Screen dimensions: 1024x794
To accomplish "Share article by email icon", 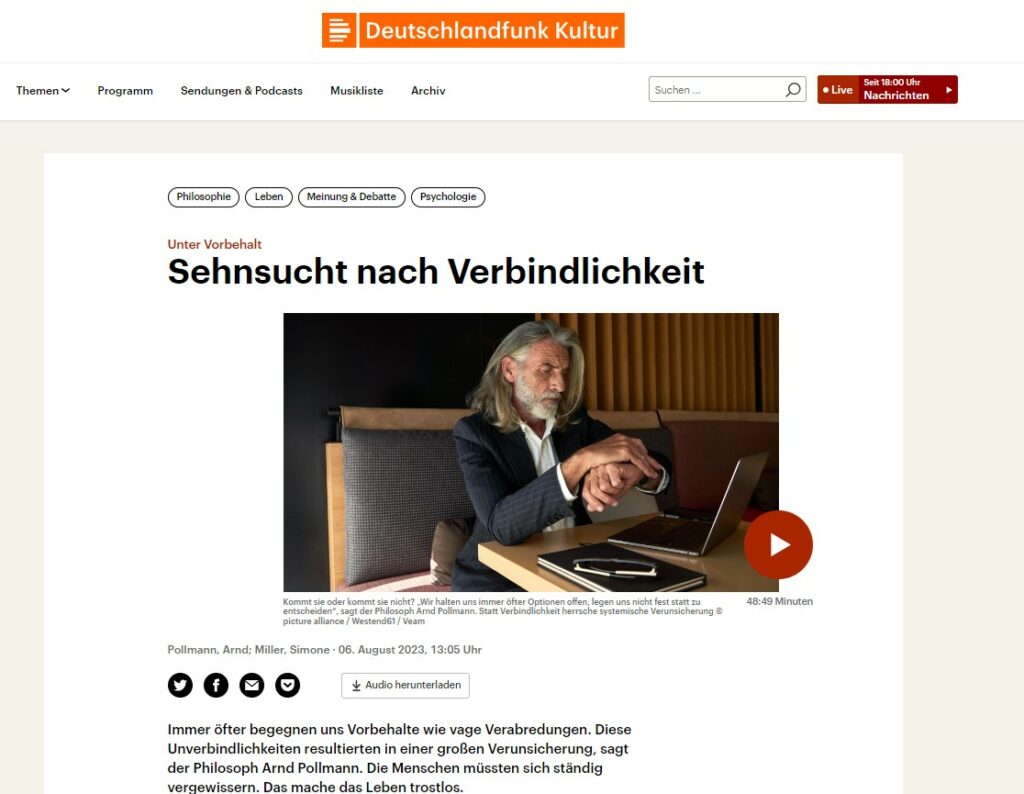I will click(251, 685).
